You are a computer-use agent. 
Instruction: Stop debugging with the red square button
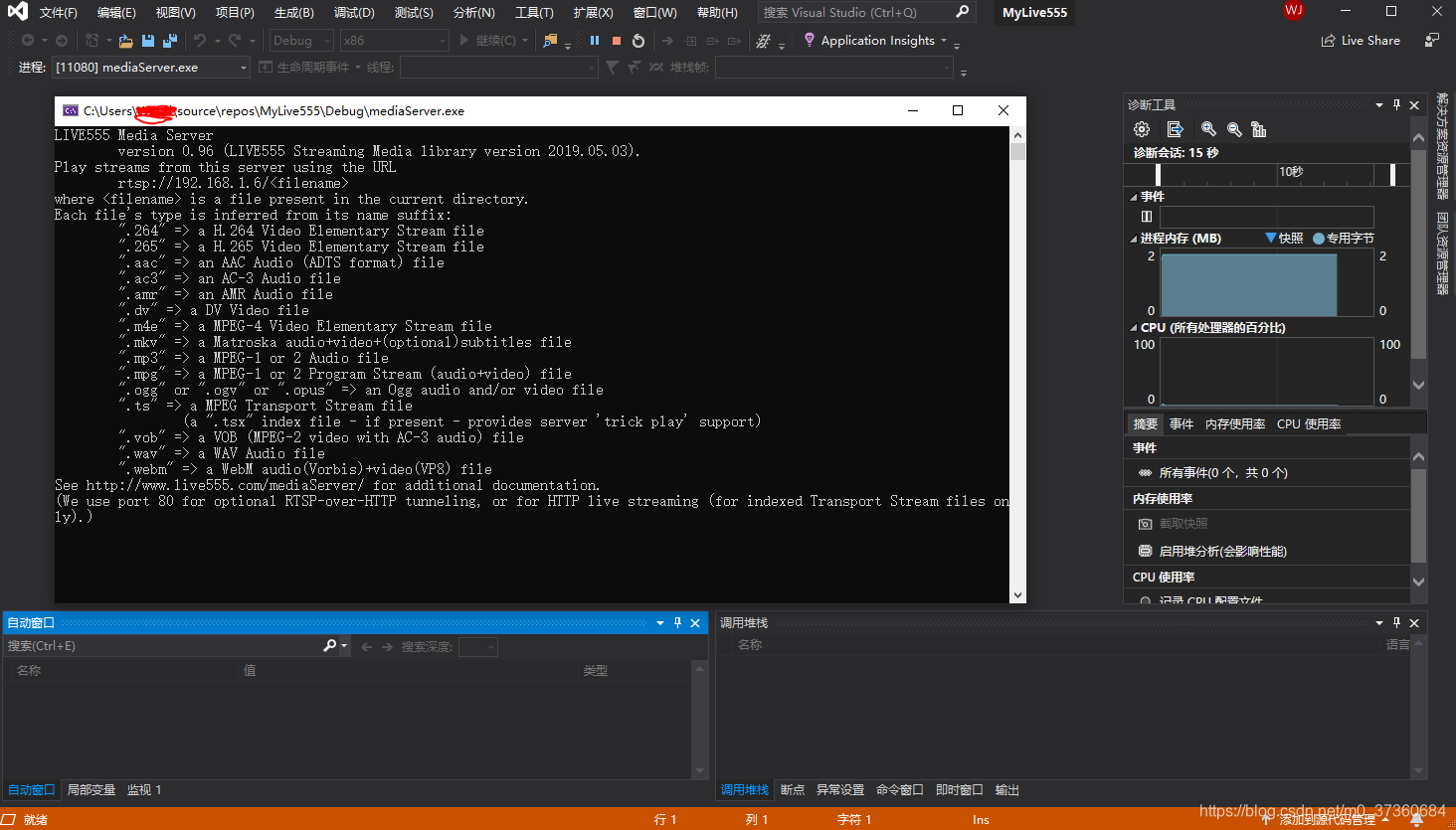(x=617, y=41)
